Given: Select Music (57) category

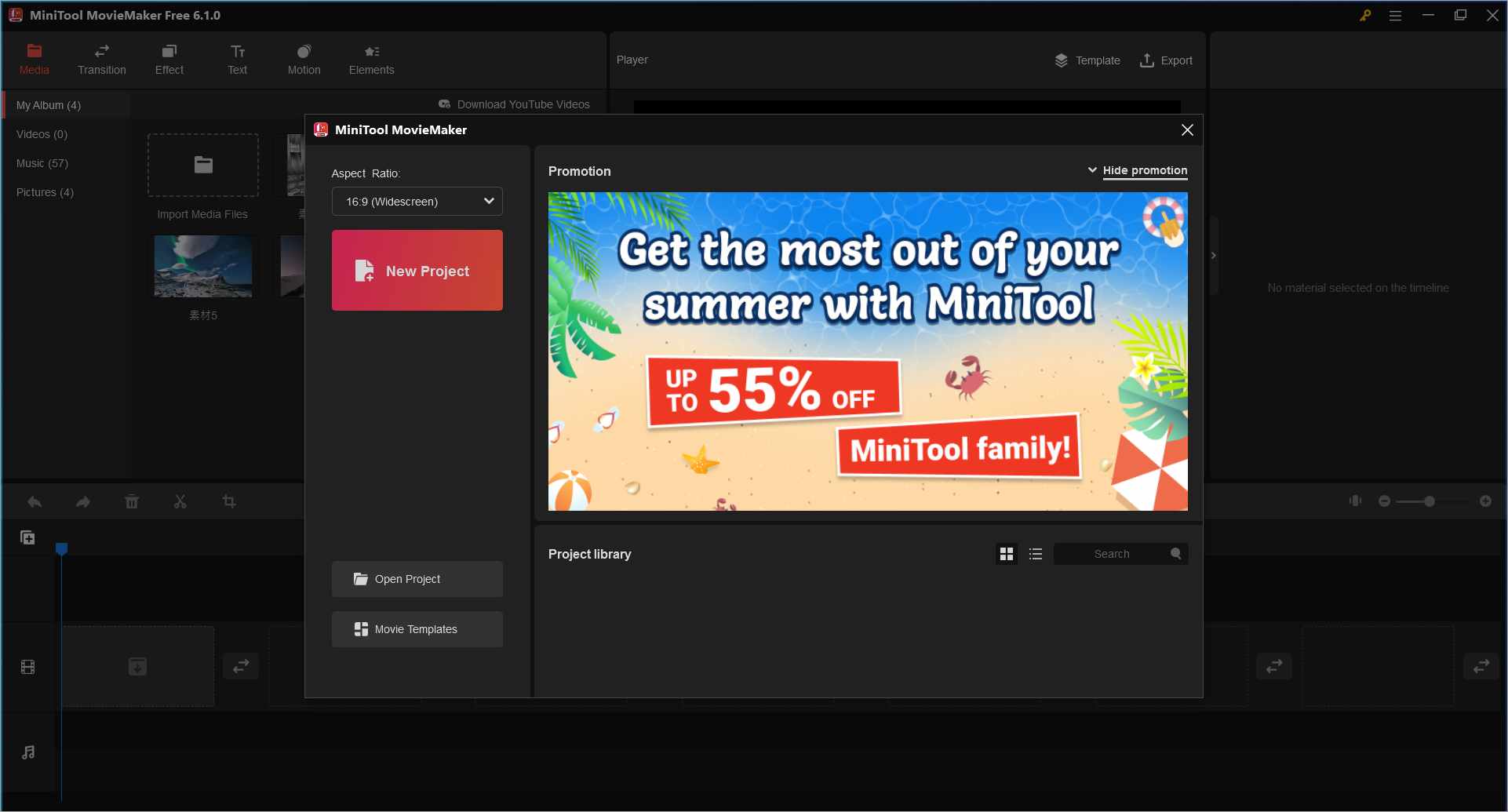Looking at the screenshot, I should pos(42,163).
